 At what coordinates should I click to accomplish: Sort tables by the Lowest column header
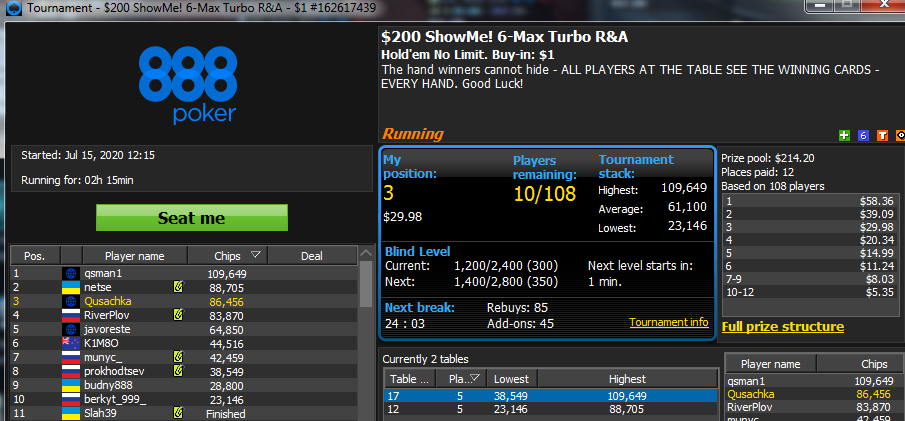click(x=512, y=379)
